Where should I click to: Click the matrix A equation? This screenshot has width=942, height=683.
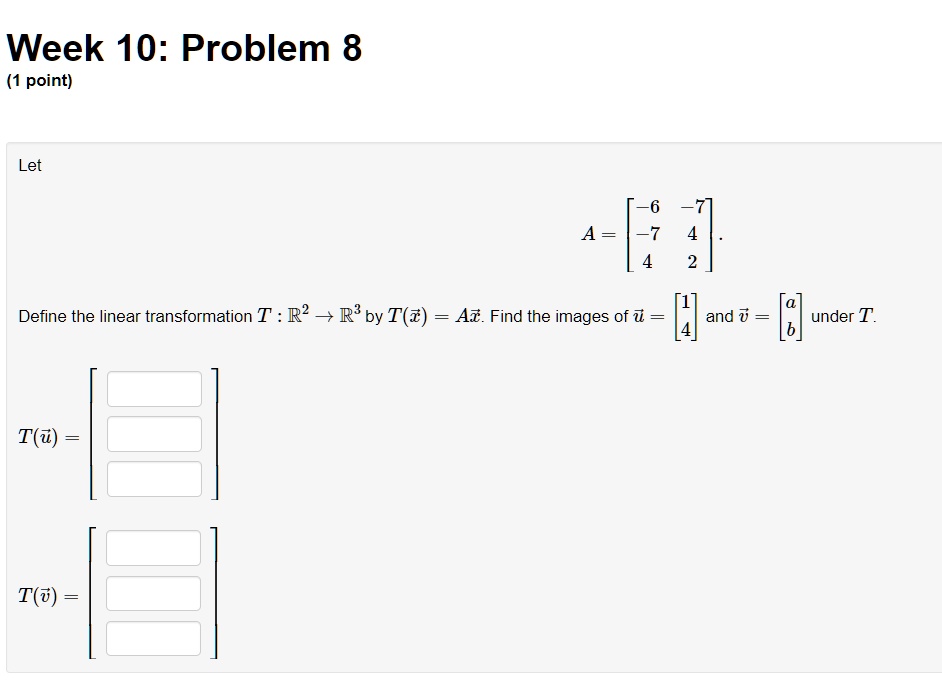(x=652, y=234)
